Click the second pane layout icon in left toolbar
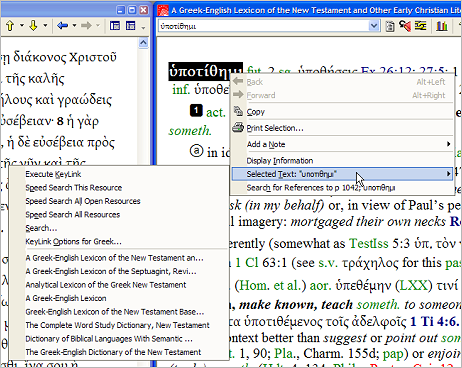This screenshot has height=368, width=462. click(x=130, y=26)
